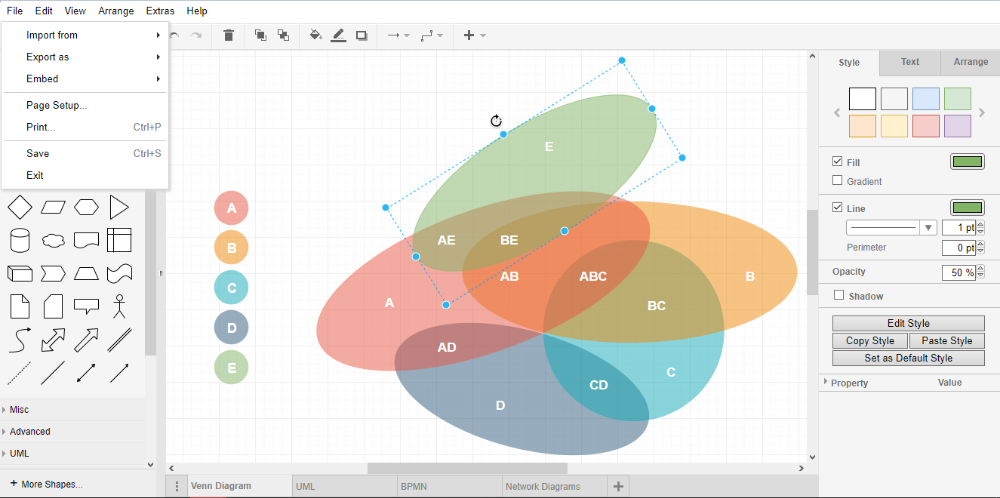Viewport: 1000px width, 498px height.
Task: Select the actor stick figure shape
Action: pyautogui.click(x=119, y=307)
